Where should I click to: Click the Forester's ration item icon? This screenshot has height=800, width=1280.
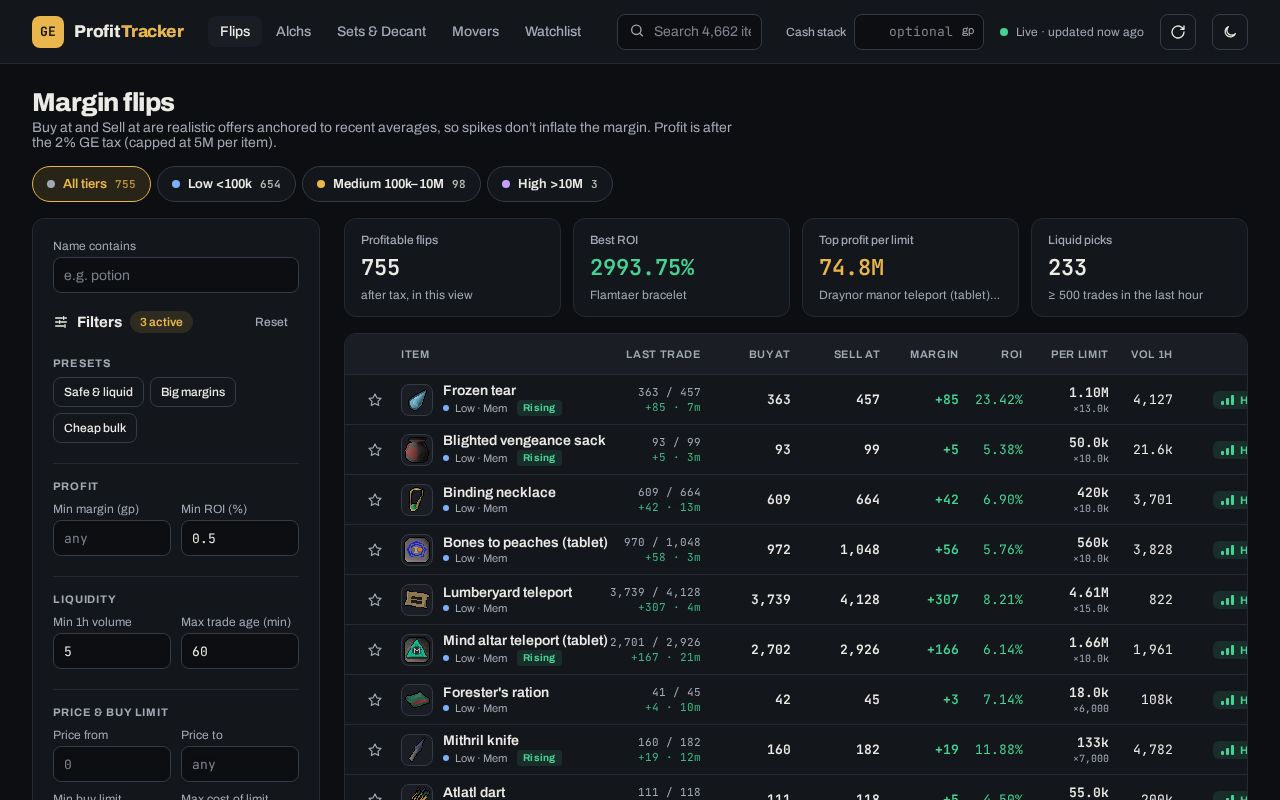(x=417, y=700)
